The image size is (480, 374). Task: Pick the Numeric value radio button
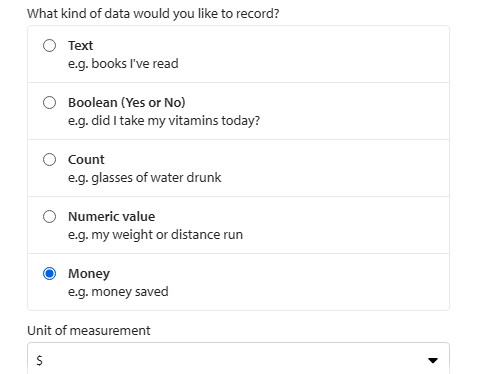pyautogui.click(x=49, y=217)
